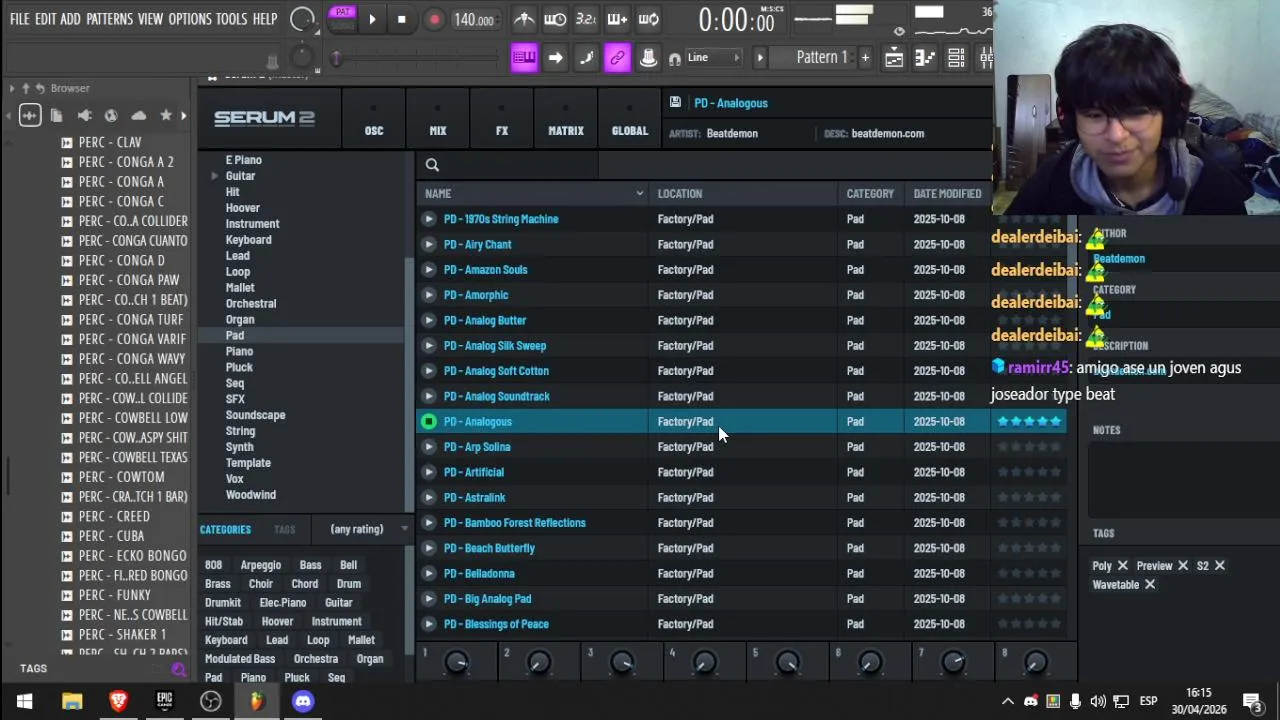Rate PD - Arp Solina with stars
This screenshot has width=1280, height=720.
point(1029,447)
